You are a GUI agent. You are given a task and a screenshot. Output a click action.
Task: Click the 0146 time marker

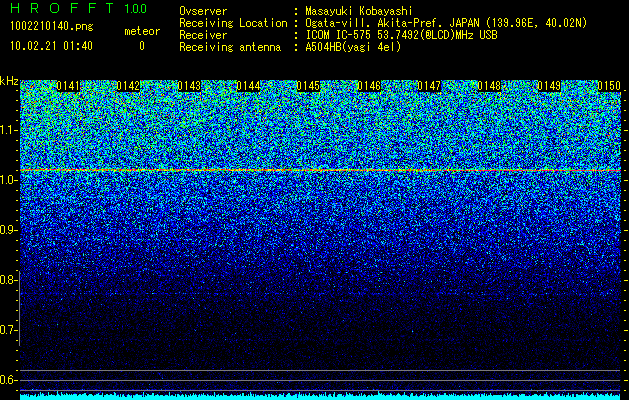pos(369,86)
